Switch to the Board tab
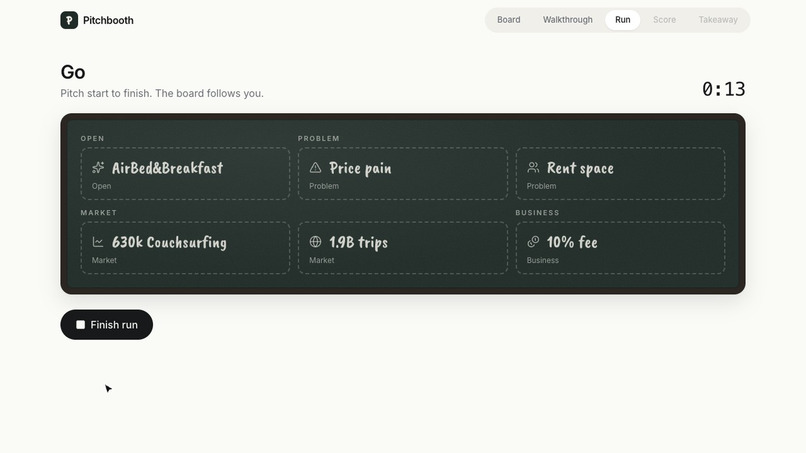The image size is (806, 453). coord(508,20)
